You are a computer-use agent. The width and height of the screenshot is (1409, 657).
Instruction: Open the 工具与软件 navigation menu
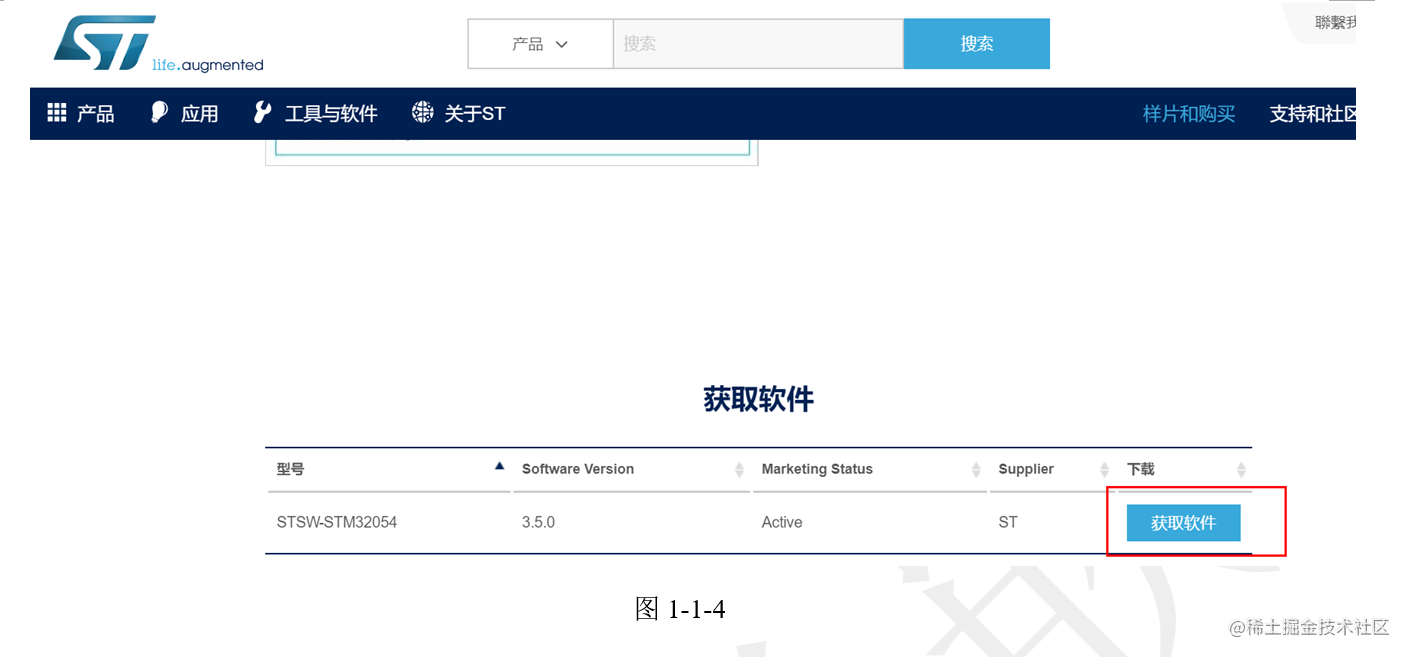(315, 114)
